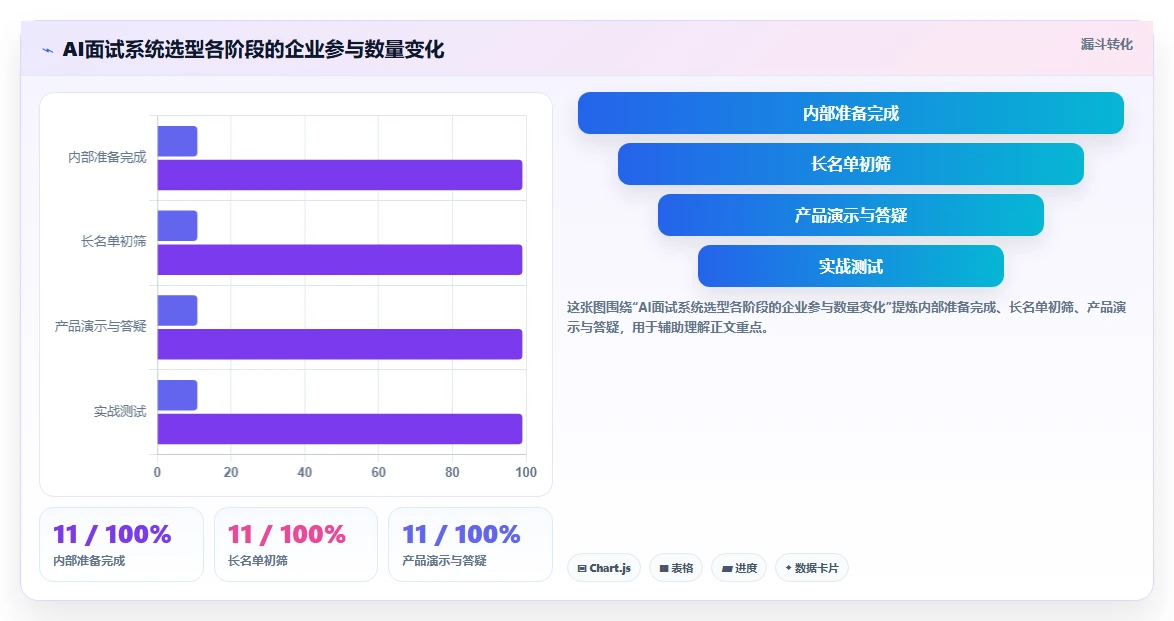Click the x-axis tick label 80
The width and height of the screenshot is (1174, 621).
[x=452, y=472]
